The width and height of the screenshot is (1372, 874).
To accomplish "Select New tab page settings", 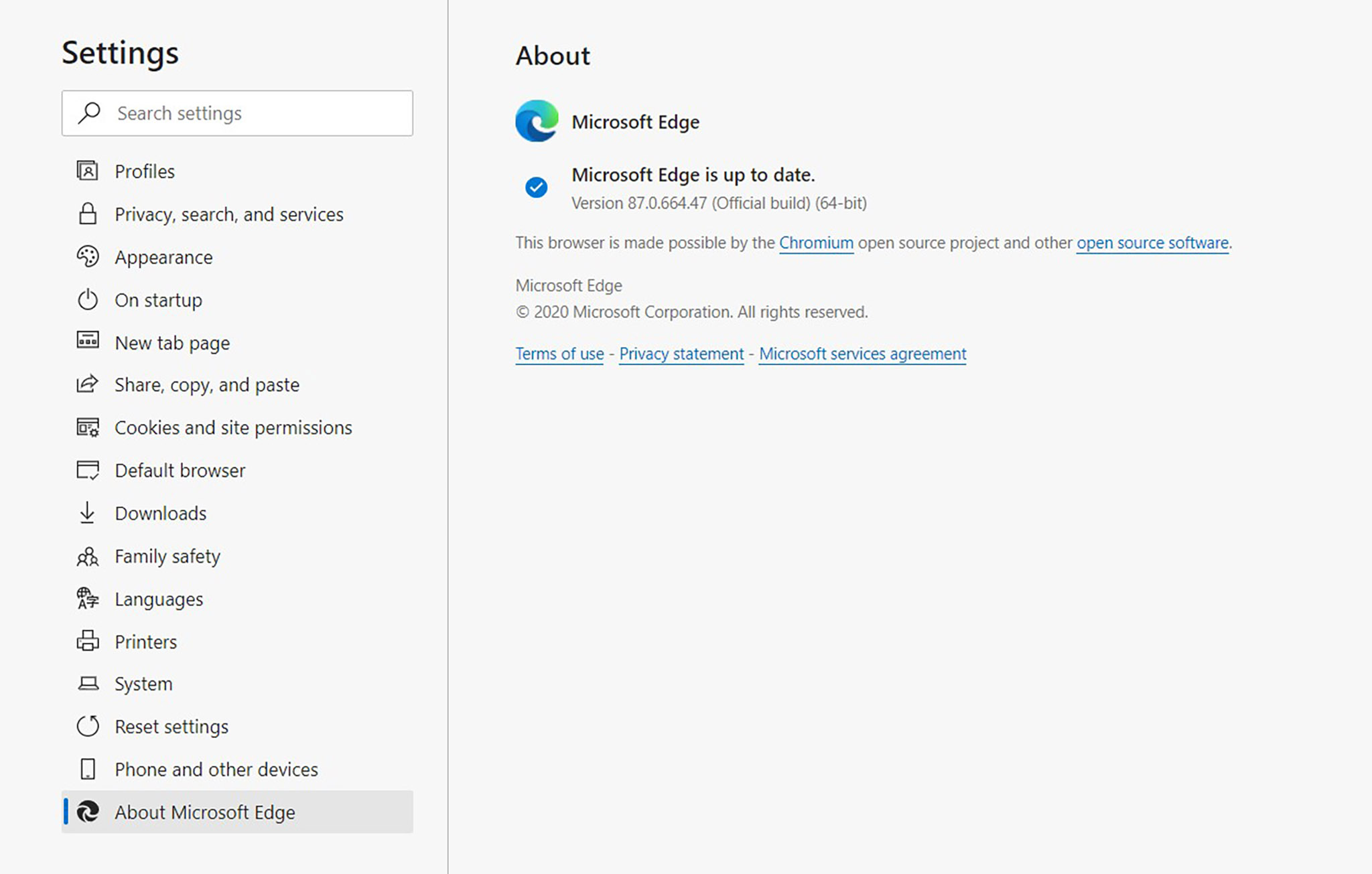I will 237,342.
